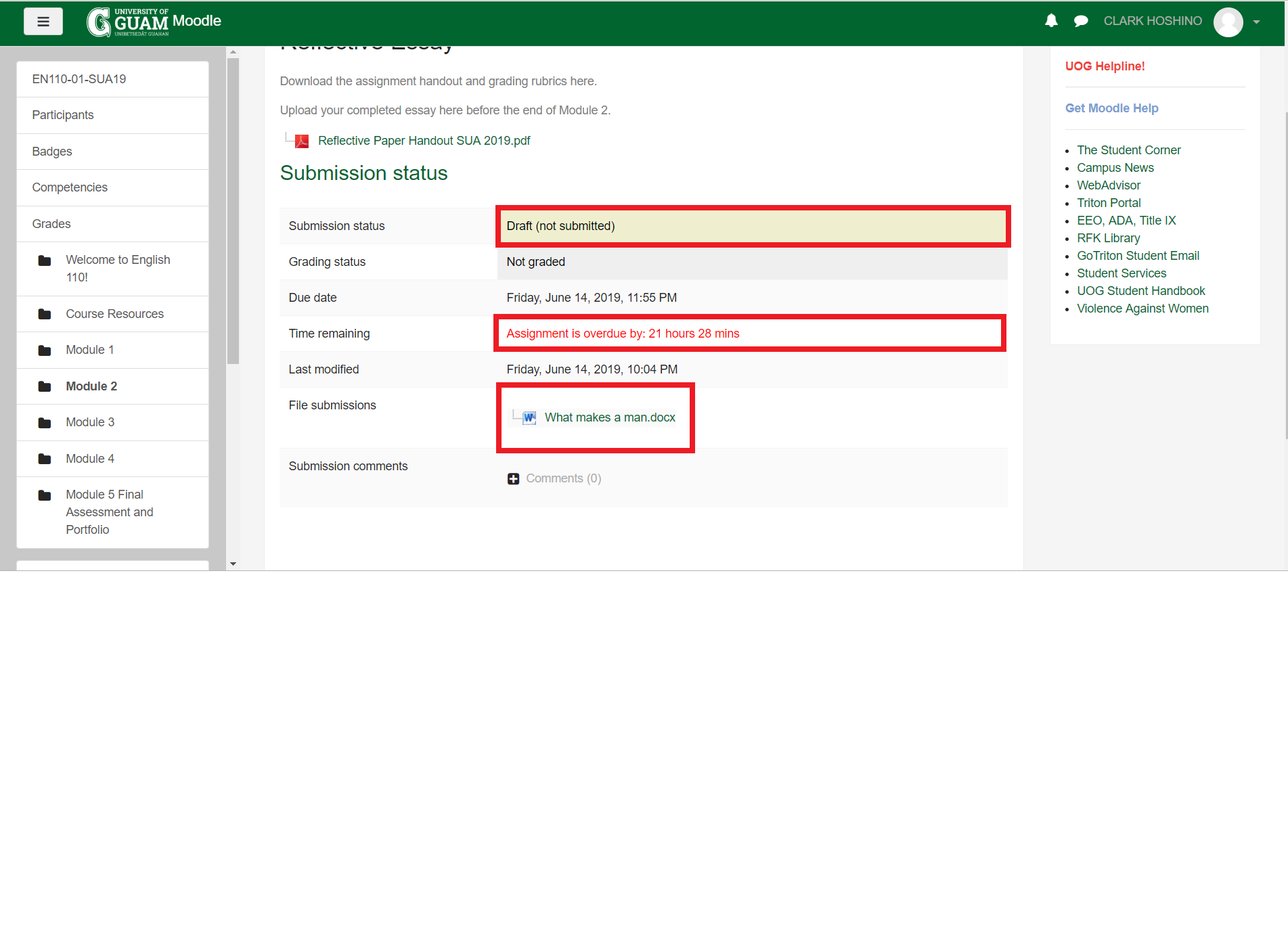Click the sidebar scrollbar thumb

tap(234, 211)
